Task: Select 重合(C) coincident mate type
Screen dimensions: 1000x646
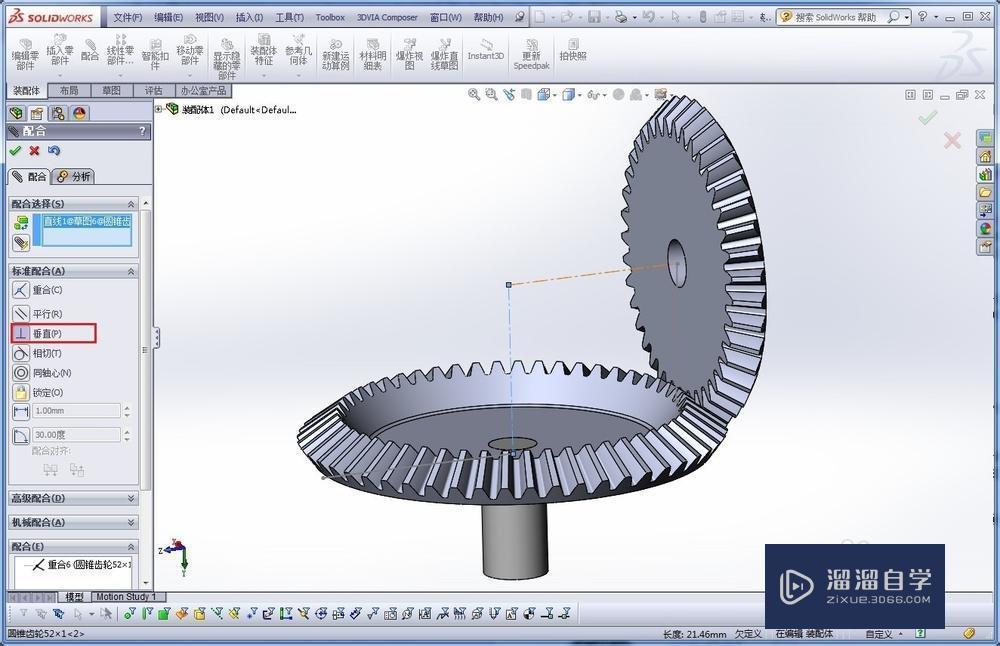Action: coord(38,290)
